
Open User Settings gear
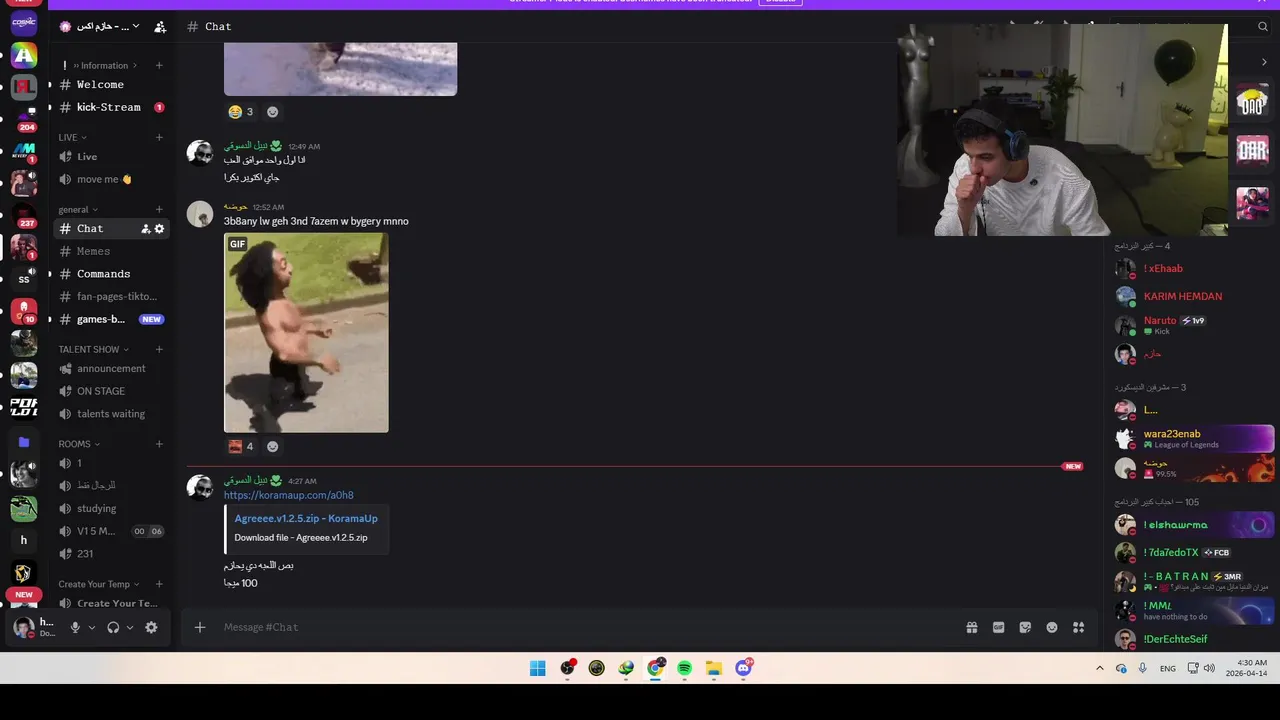(x=151, y=628)
